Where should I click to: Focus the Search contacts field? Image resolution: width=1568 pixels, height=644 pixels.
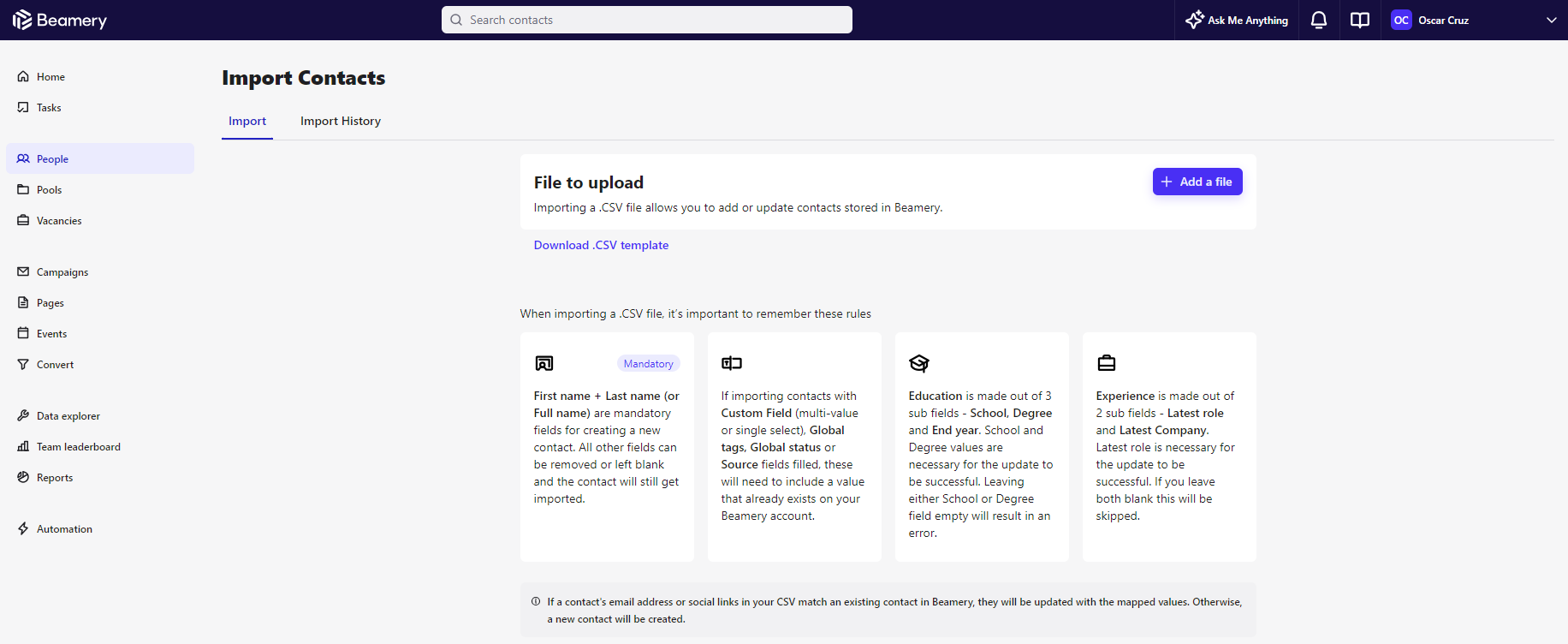coord(647,20)
